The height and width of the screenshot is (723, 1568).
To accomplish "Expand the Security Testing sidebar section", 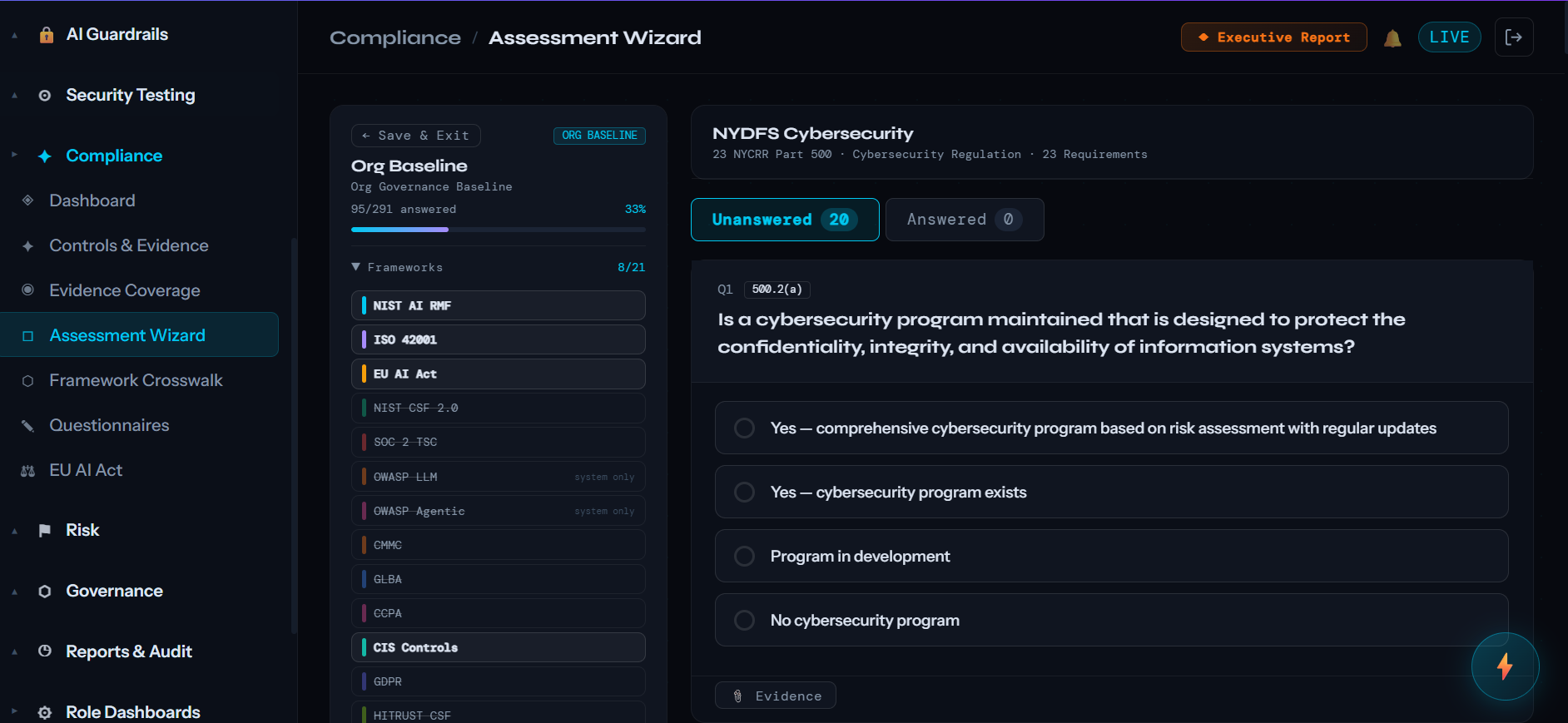I will click(x=15, y=96).
